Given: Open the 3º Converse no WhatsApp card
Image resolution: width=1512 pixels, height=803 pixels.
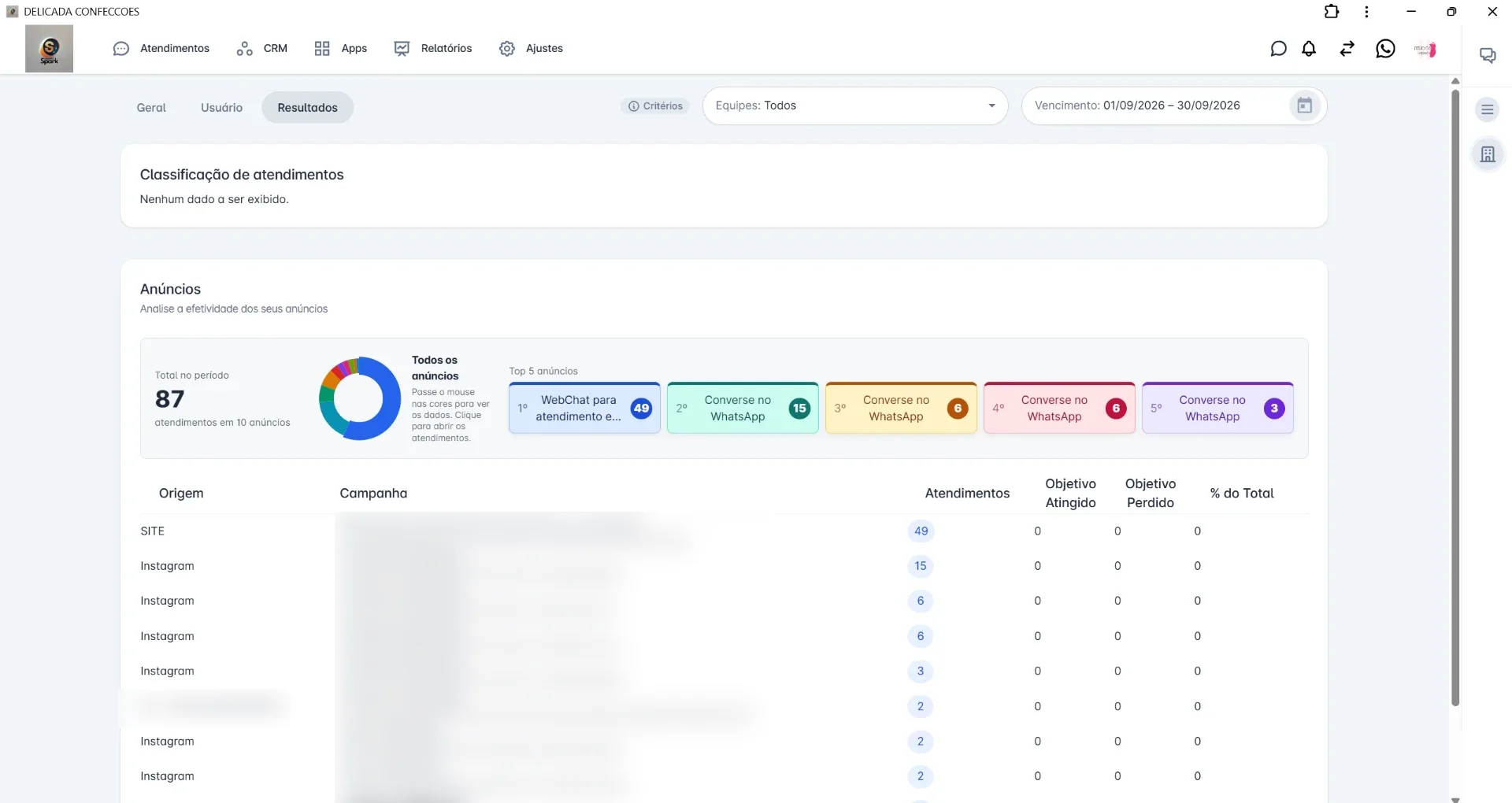Looking at the screenshot, I should click(x=901, y=408).
